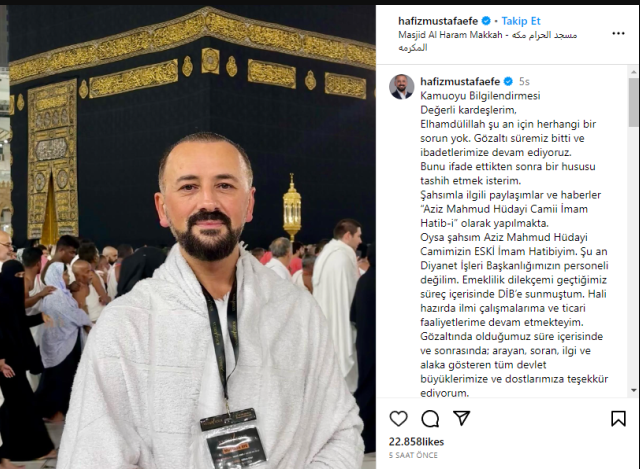Click the scrollbar down arrow in the caption panel
Viewport: 640px width, 469px height.
[633, 391]
